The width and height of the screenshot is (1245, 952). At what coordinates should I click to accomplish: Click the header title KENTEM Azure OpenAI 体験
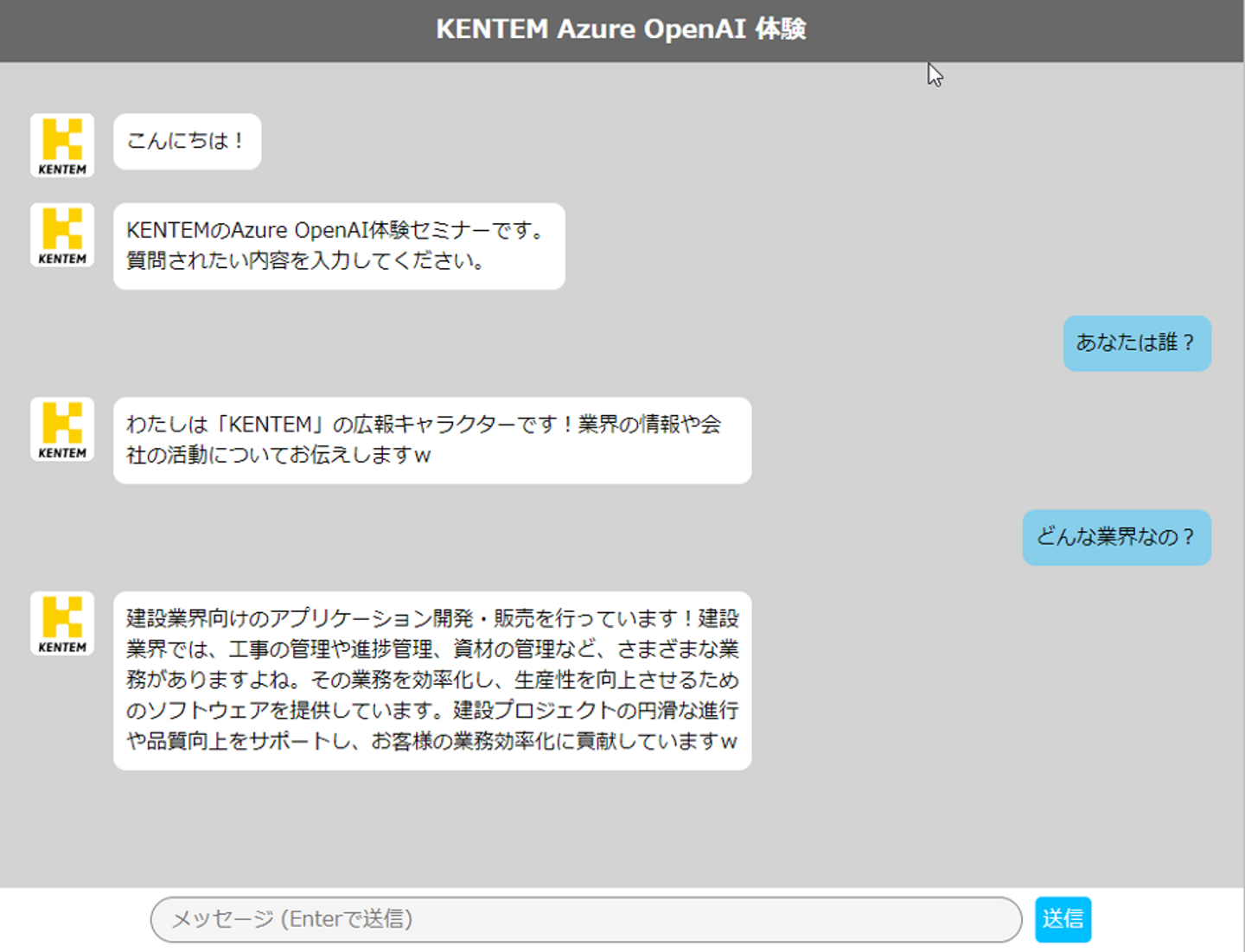622,29
